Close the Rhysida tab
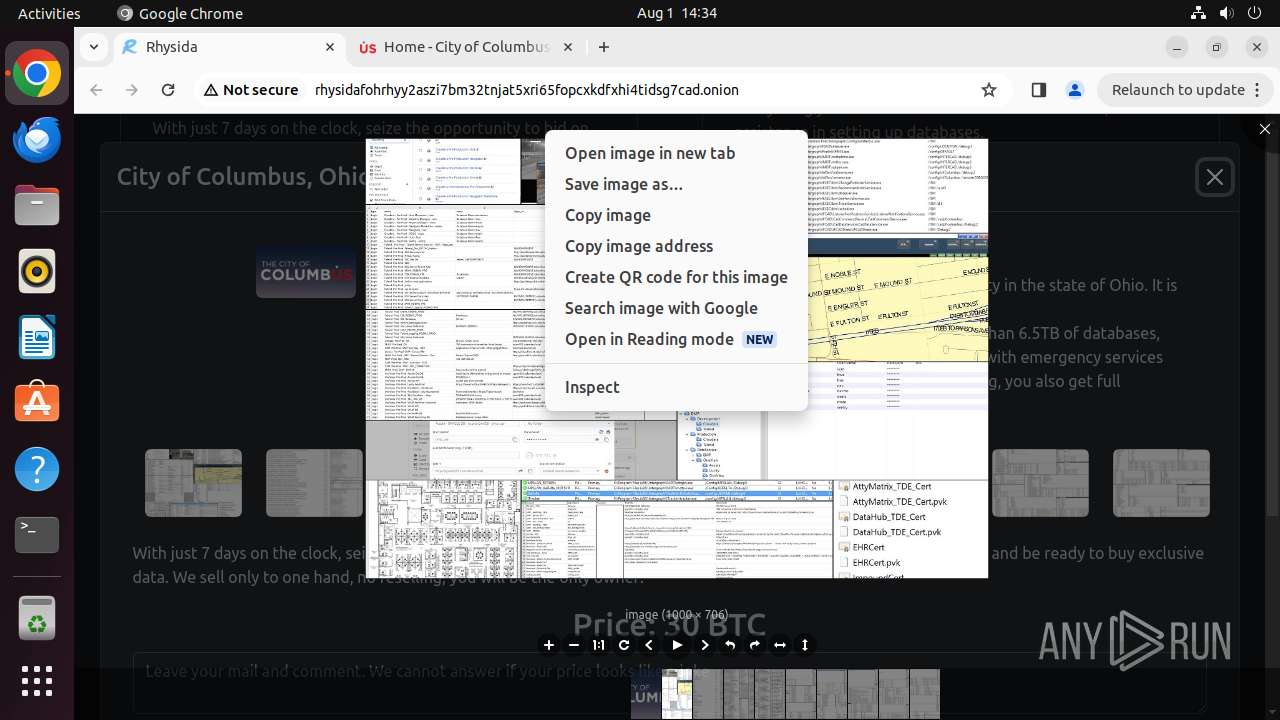This screenshot has height=720, width=1280. tap(330, 47)
